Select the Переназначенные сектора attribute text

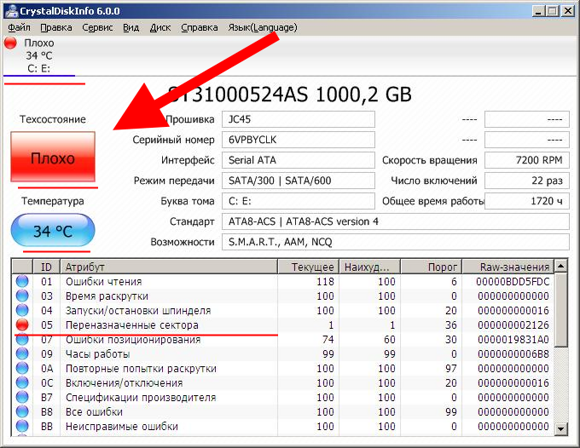132,325
